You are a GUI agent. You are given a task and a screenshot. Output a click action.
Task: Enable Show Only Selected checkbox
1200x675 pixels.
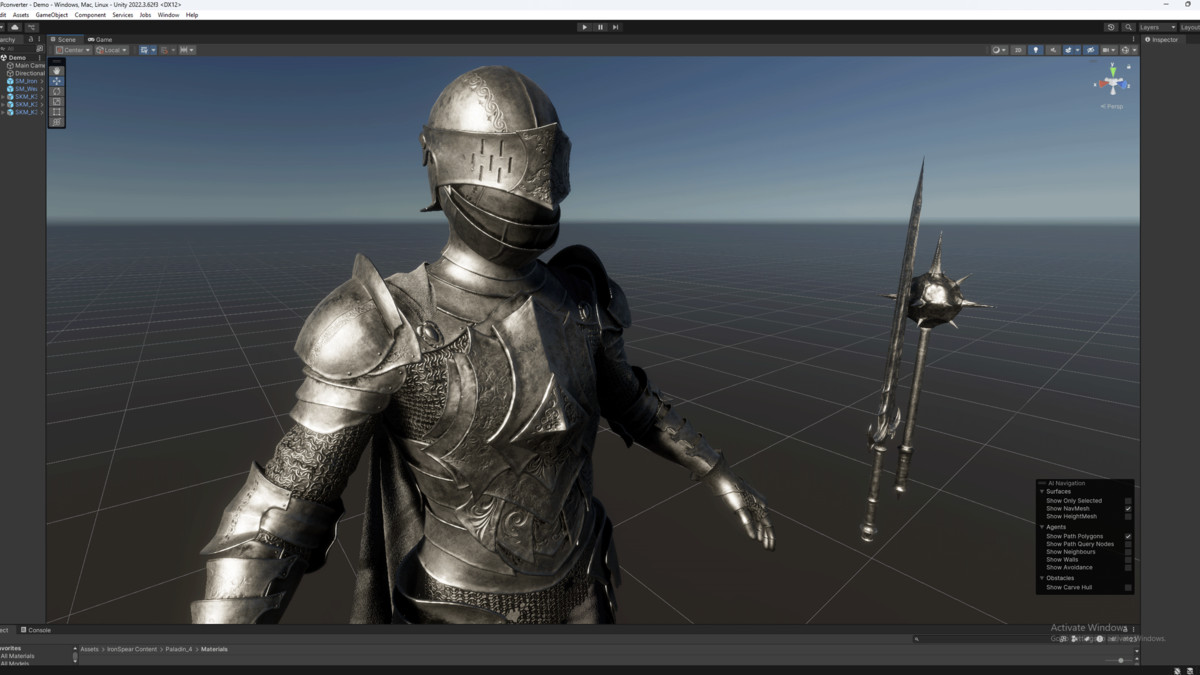pos(1128,501)
